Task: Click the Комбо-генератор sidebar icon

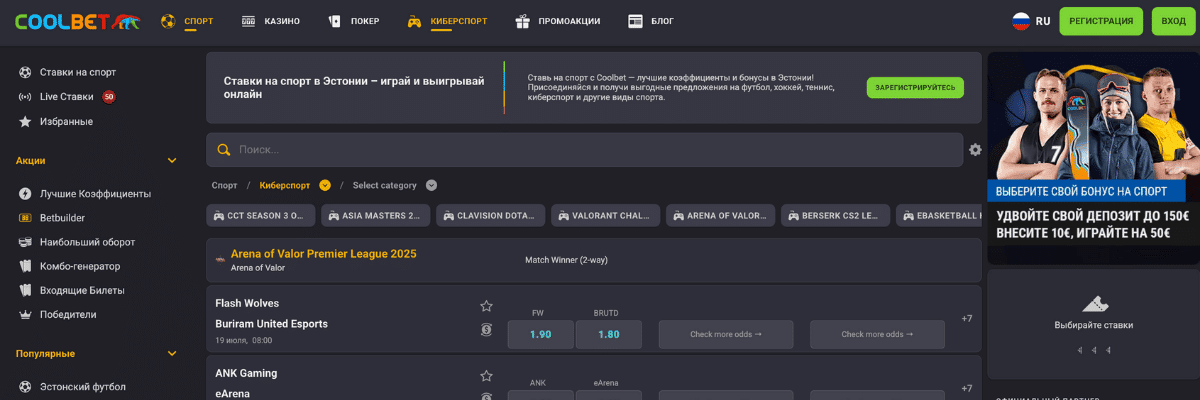Action: tap(25, 266)
